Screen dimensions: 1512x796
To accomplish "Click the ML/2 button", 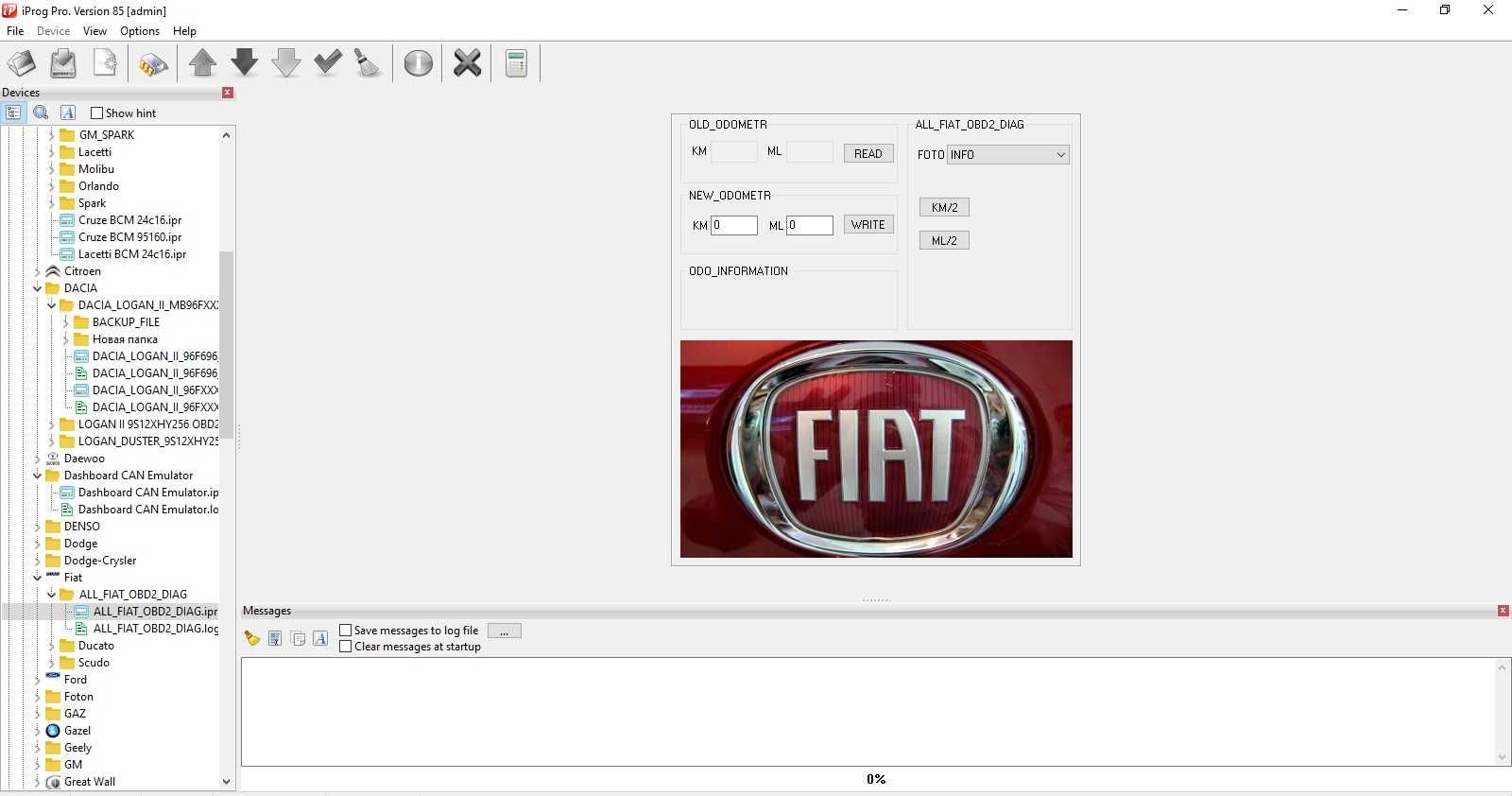I will (944, 240).
